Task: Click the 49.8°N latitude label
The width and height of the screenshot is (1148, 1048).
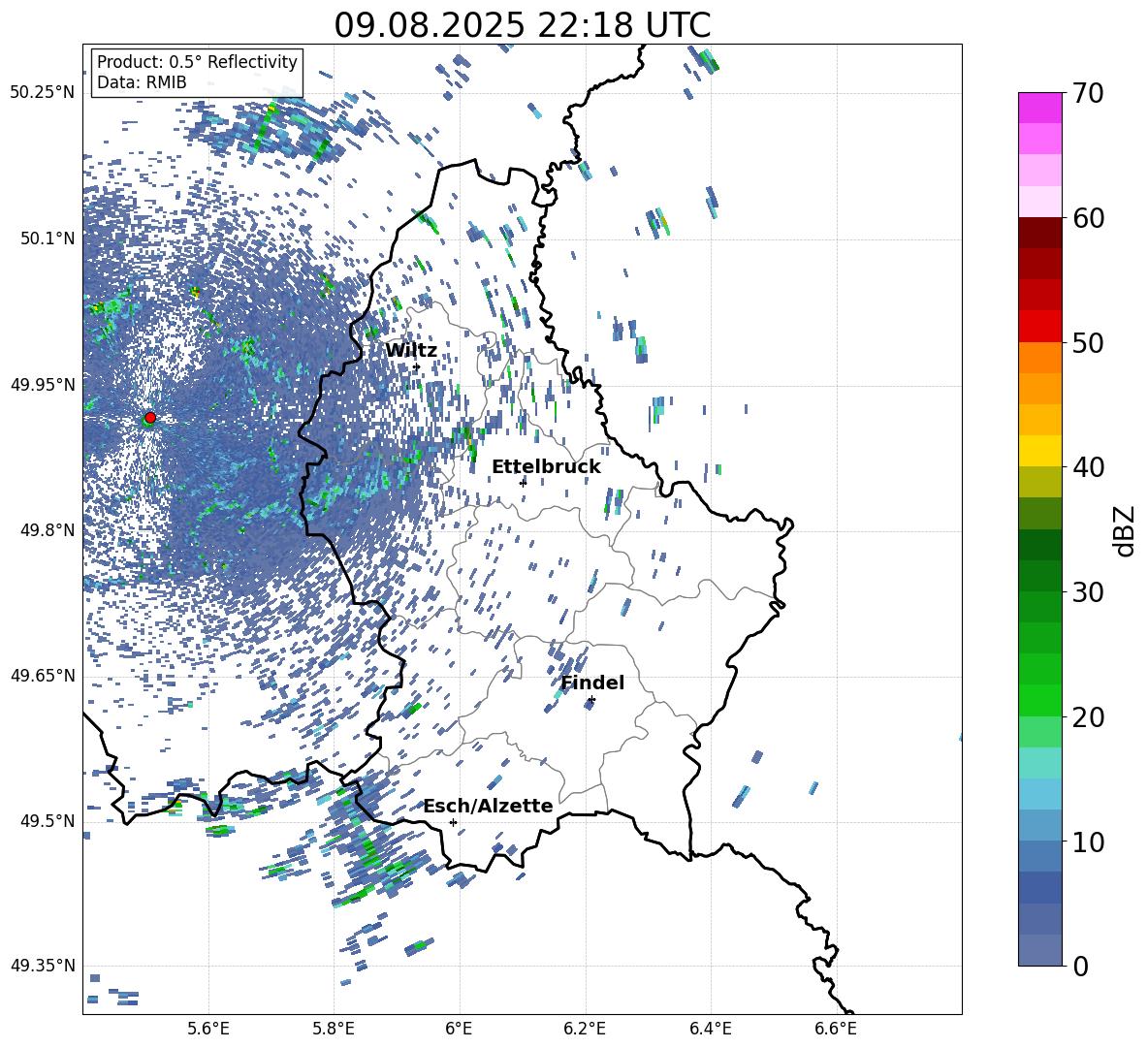Action: pos(48,530)
